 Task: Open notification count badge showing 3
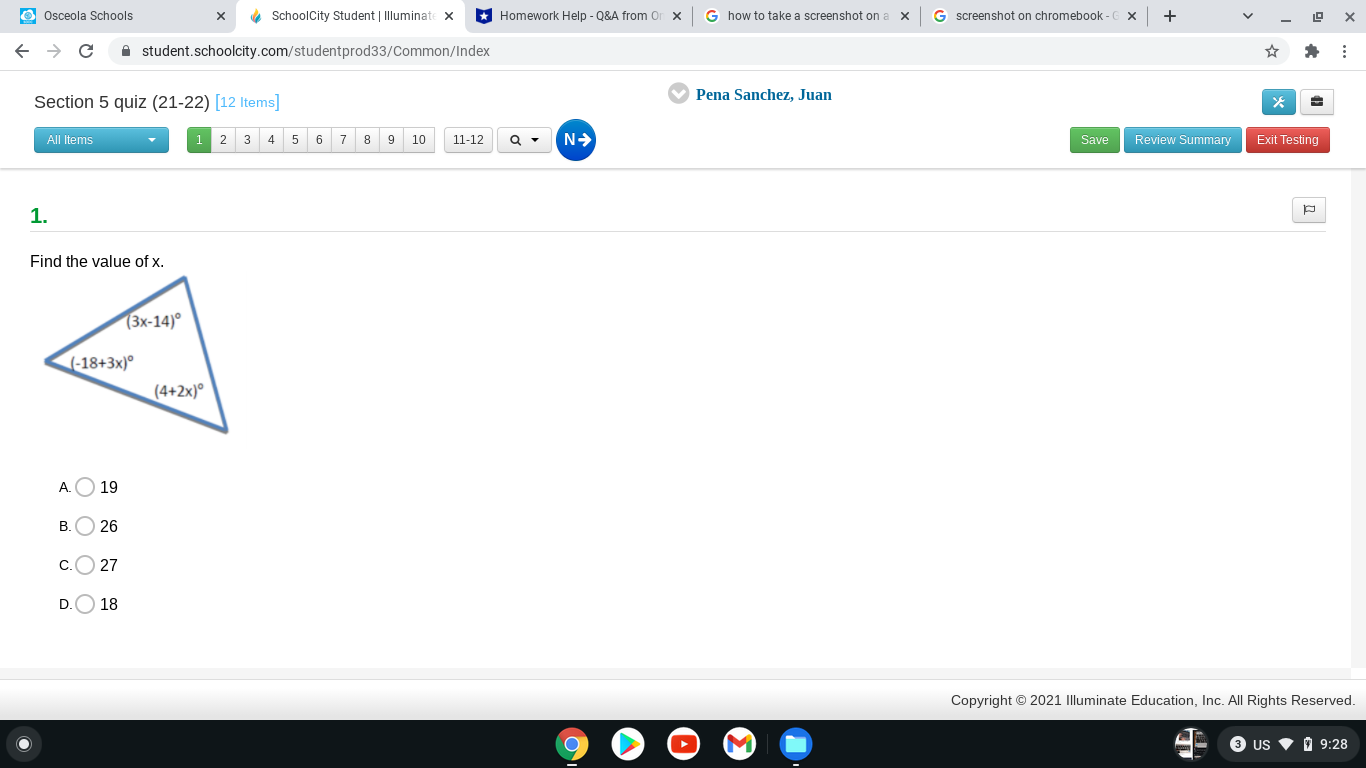click(x=1237, y=744)
